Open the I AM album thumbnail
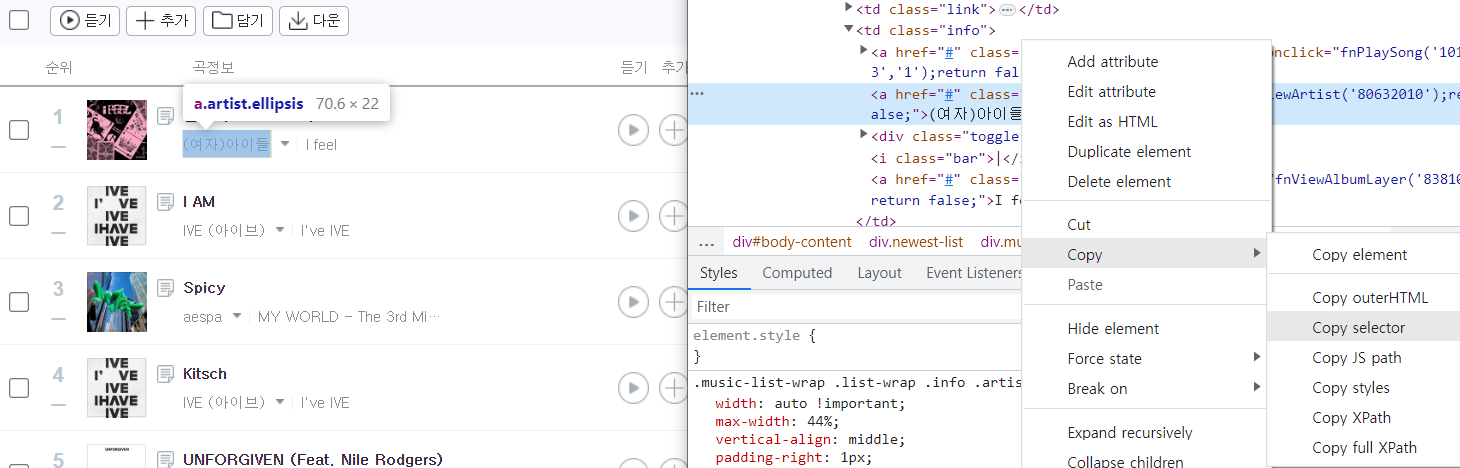This screenshot has height=468, width=1460. click(116, 216)
